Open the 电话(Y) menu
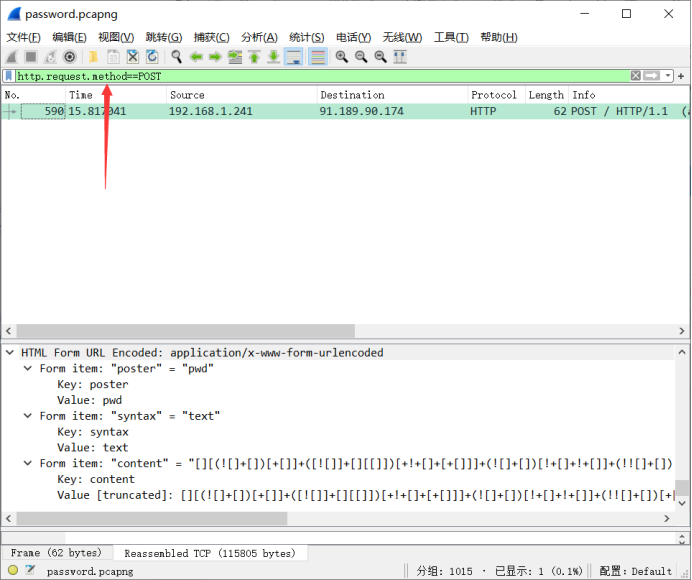The image size is (692, 580). 354,38
